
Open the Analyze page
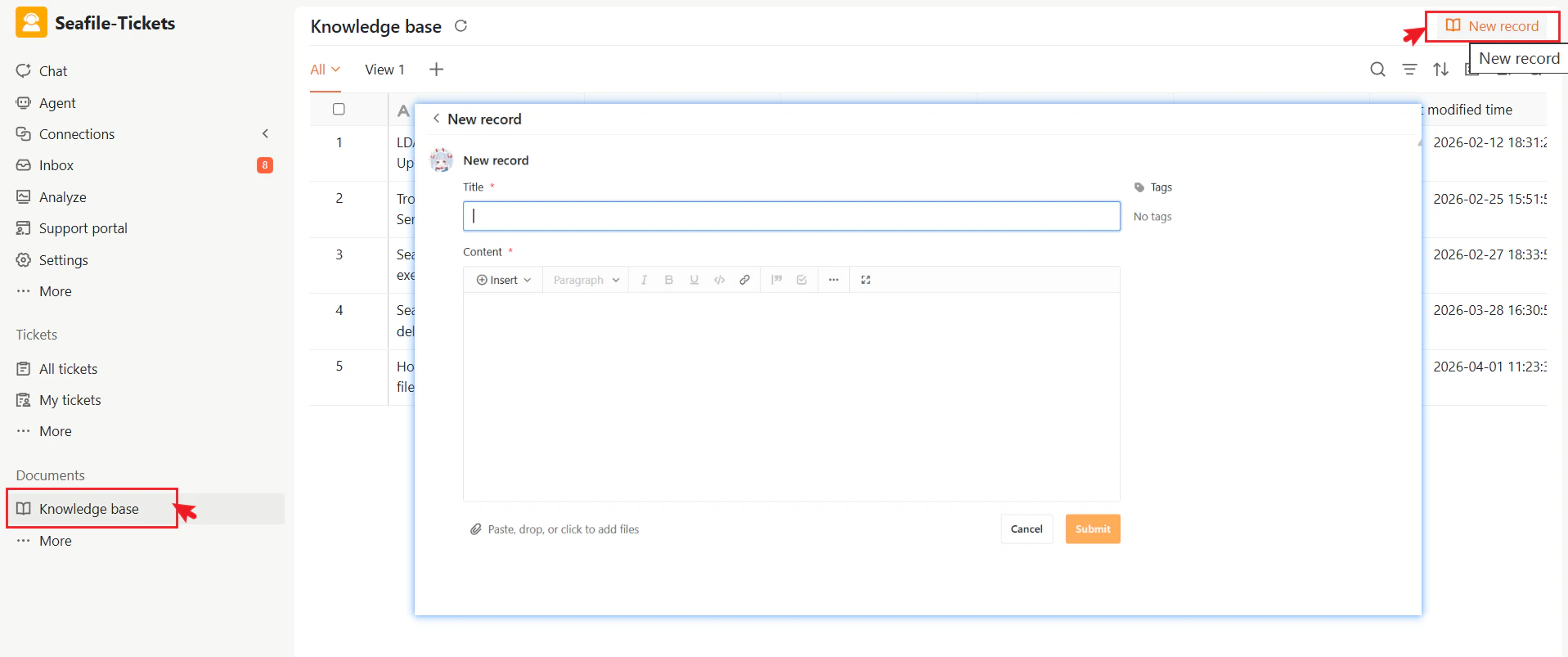pyautogui.click(x=62, y=197)
